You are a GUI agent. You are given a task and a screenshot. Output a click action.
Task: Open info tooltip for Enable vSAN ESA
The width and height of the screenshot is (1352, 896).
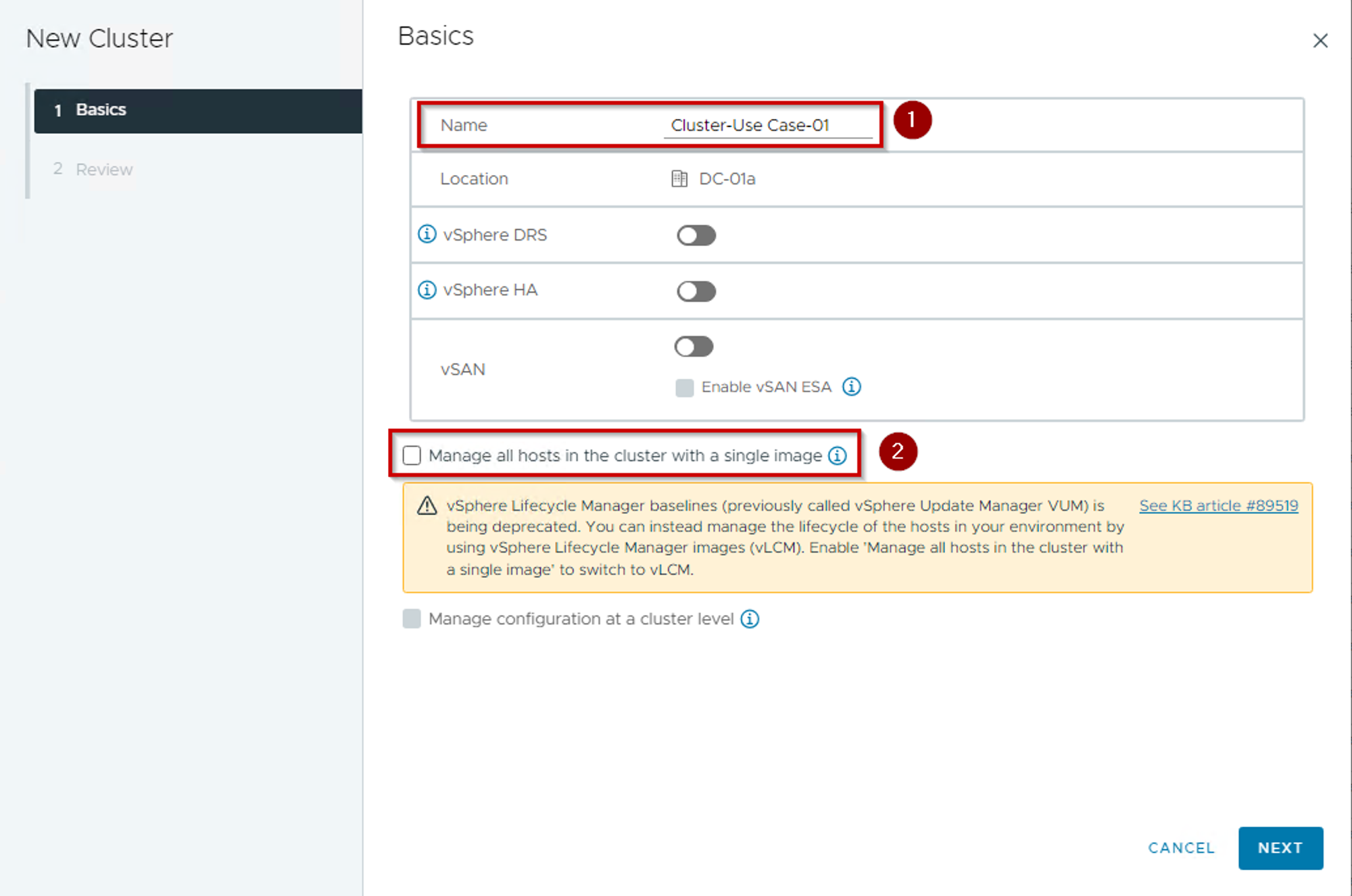pyautogui.click(x=851, y=387)
